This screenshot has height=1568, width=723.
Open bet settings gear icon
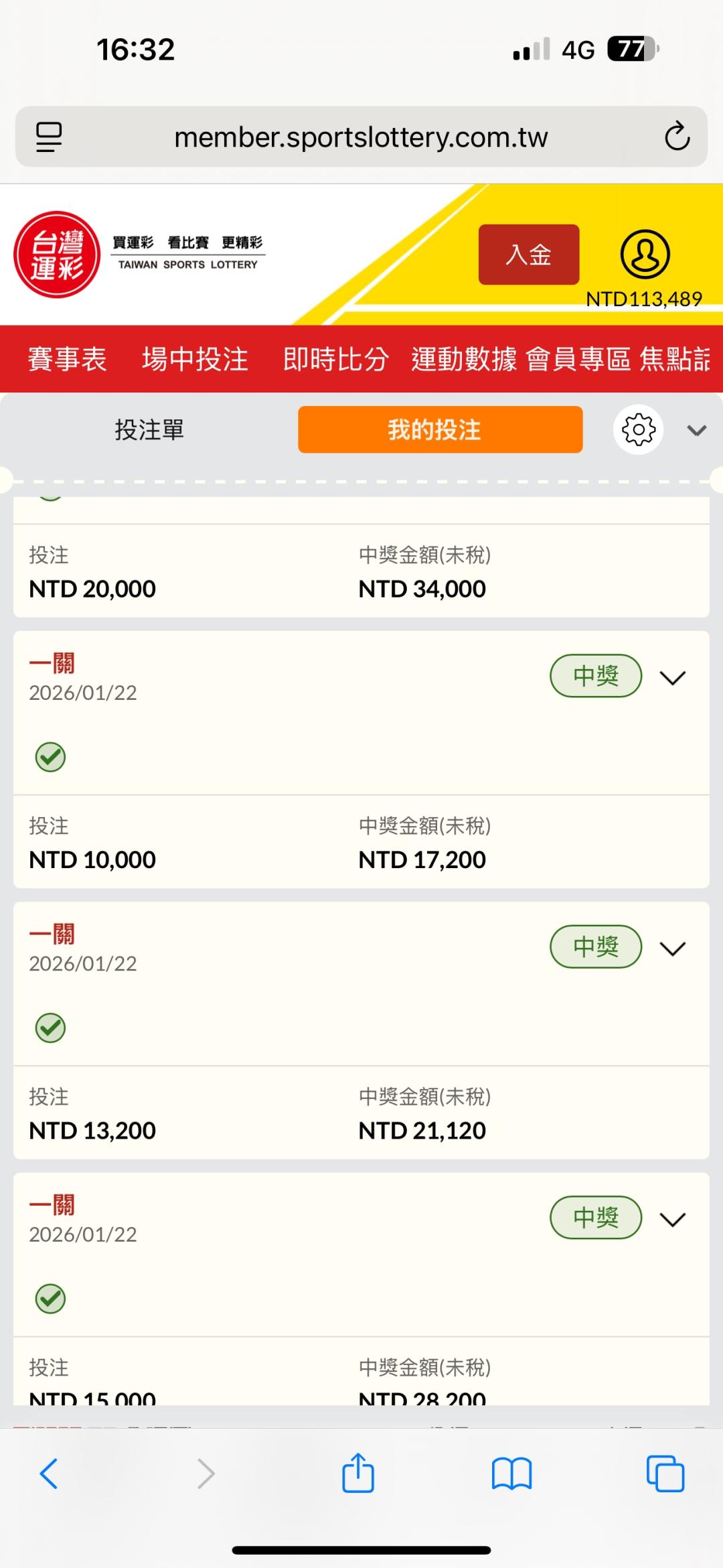pyautogui.click(x=638, y=430)
